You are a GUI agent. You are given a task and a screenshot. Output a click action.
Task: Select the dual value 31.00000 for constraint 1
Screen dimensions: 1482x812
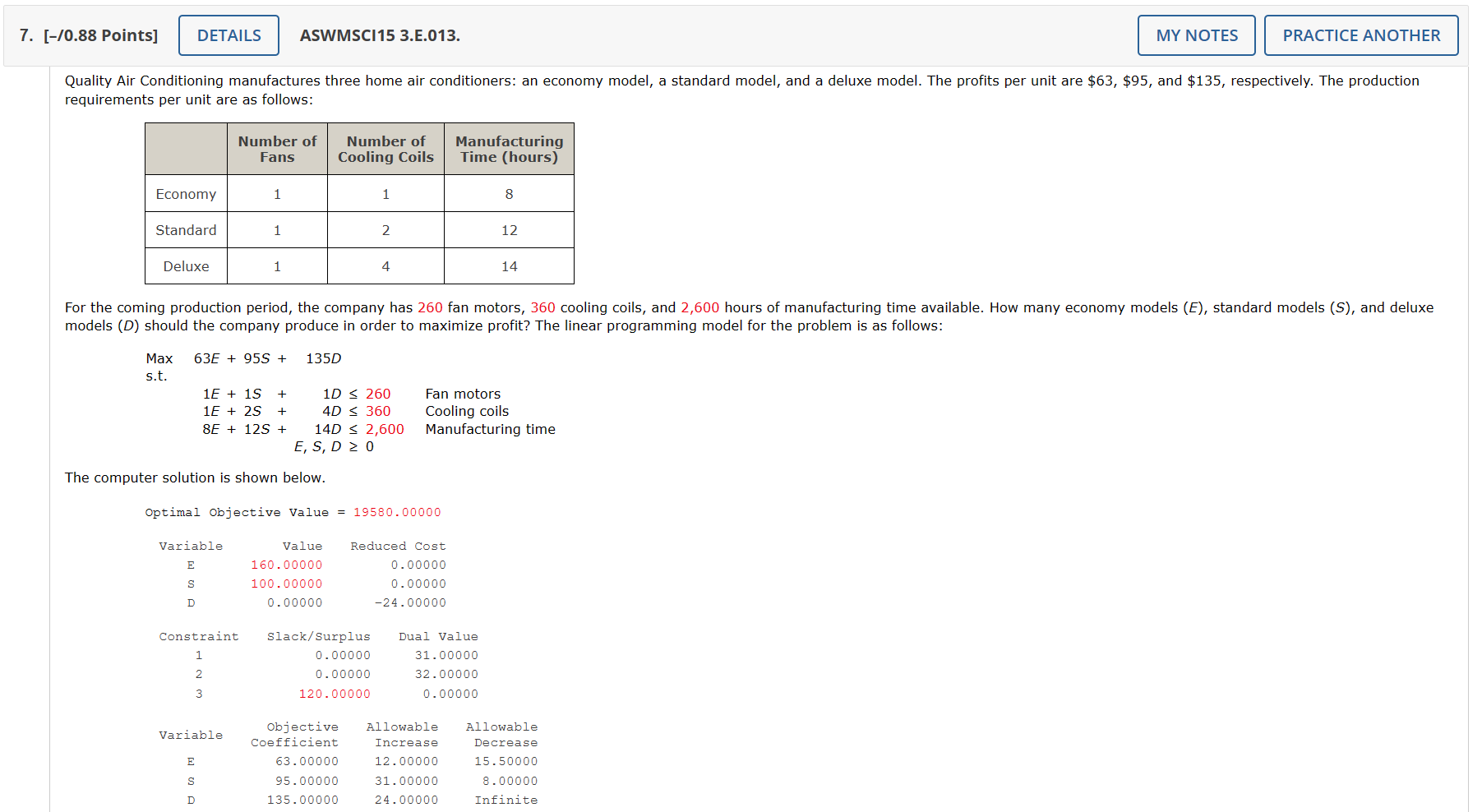(446, 655)
